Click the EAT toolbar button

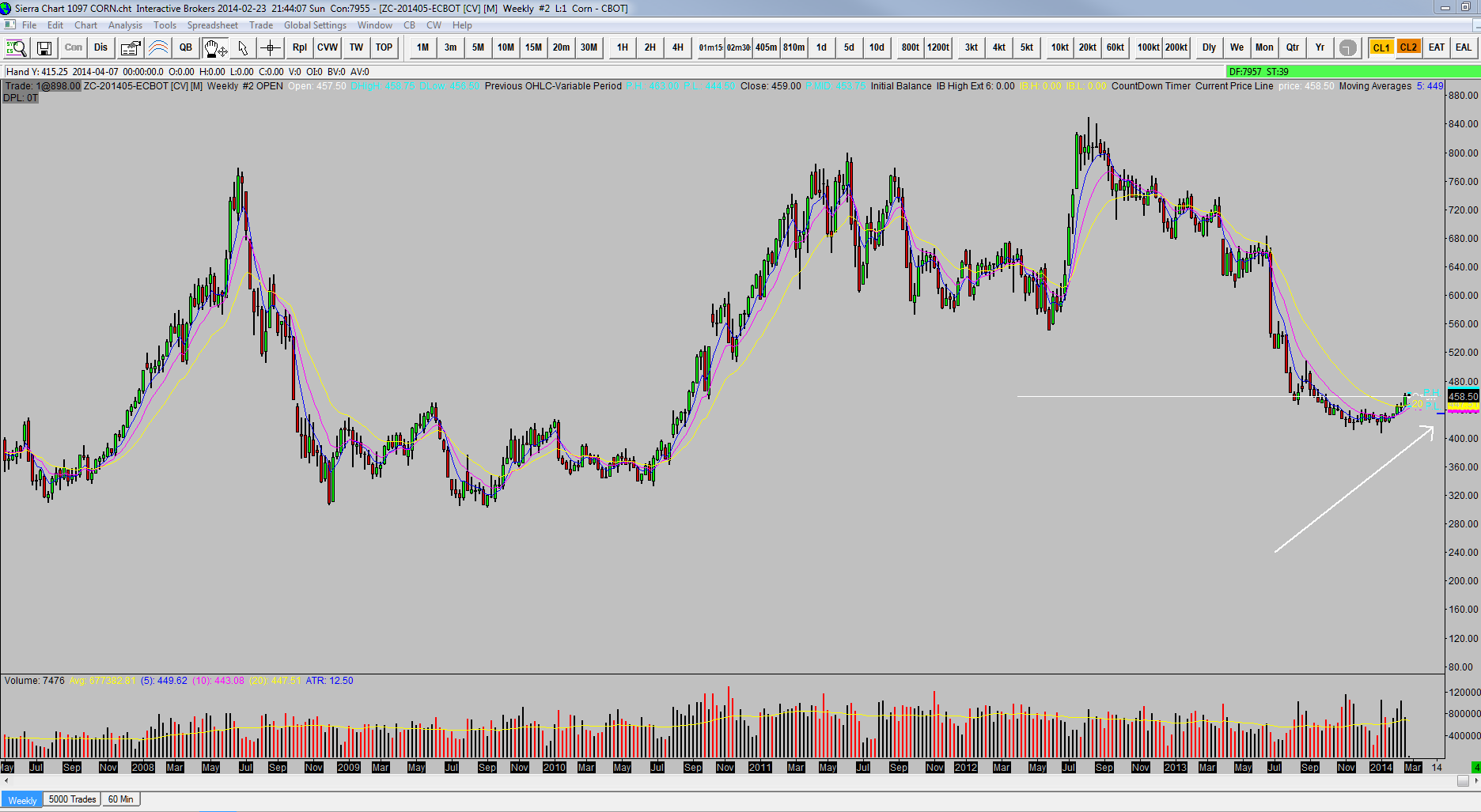[1437, 47]
